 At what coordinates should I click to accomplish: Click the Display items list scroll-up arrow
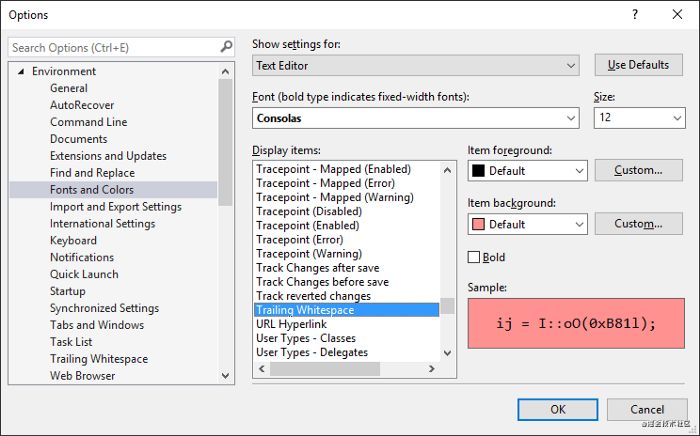447,170
